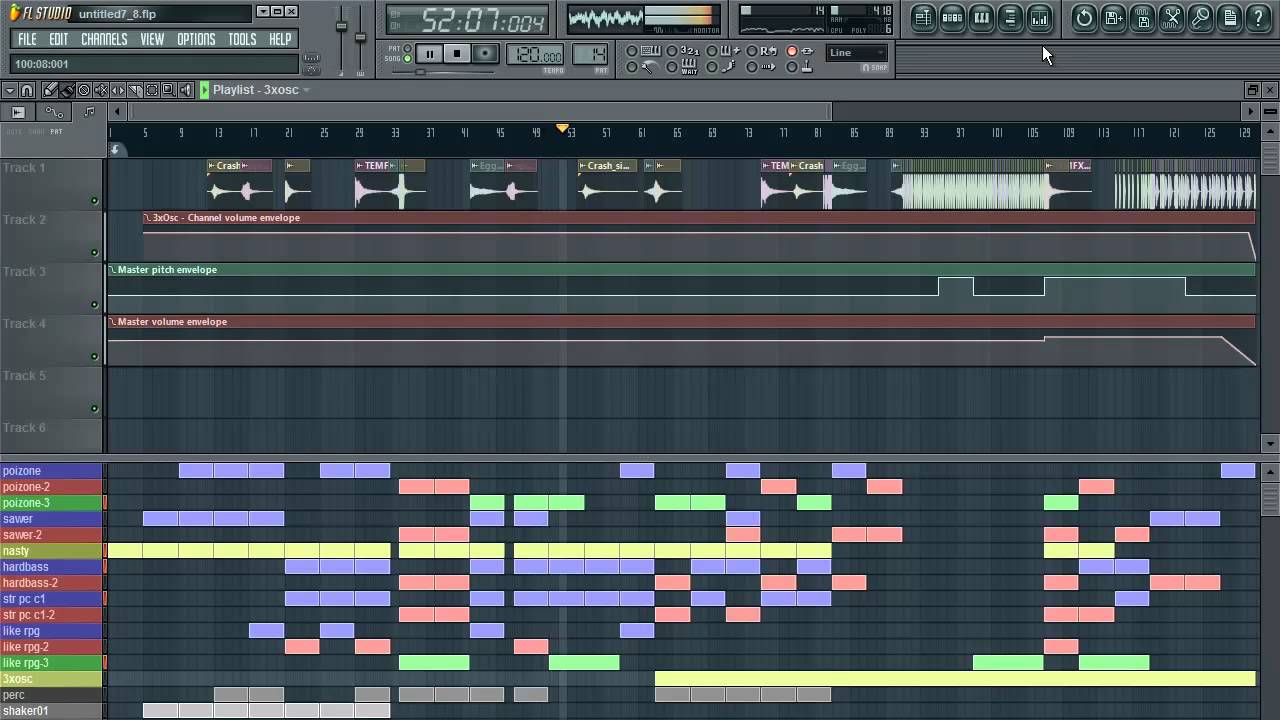Toggle the Playlist snap magnet icon
This screenshot has width=1280, height=720.
click(x=27, y=90)
